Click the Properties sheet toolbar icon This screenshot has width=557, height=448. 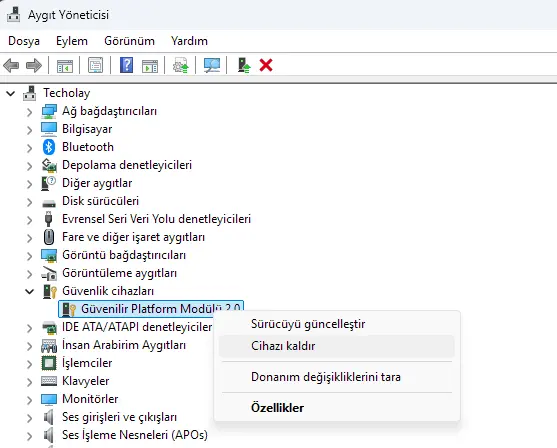[x=95, y=65]
